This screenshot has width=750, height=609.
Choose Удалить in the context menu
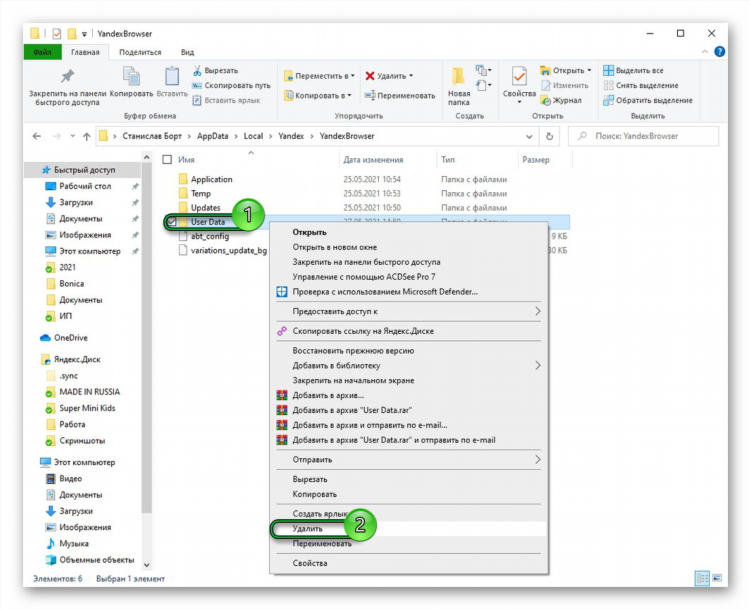(409, 529)
